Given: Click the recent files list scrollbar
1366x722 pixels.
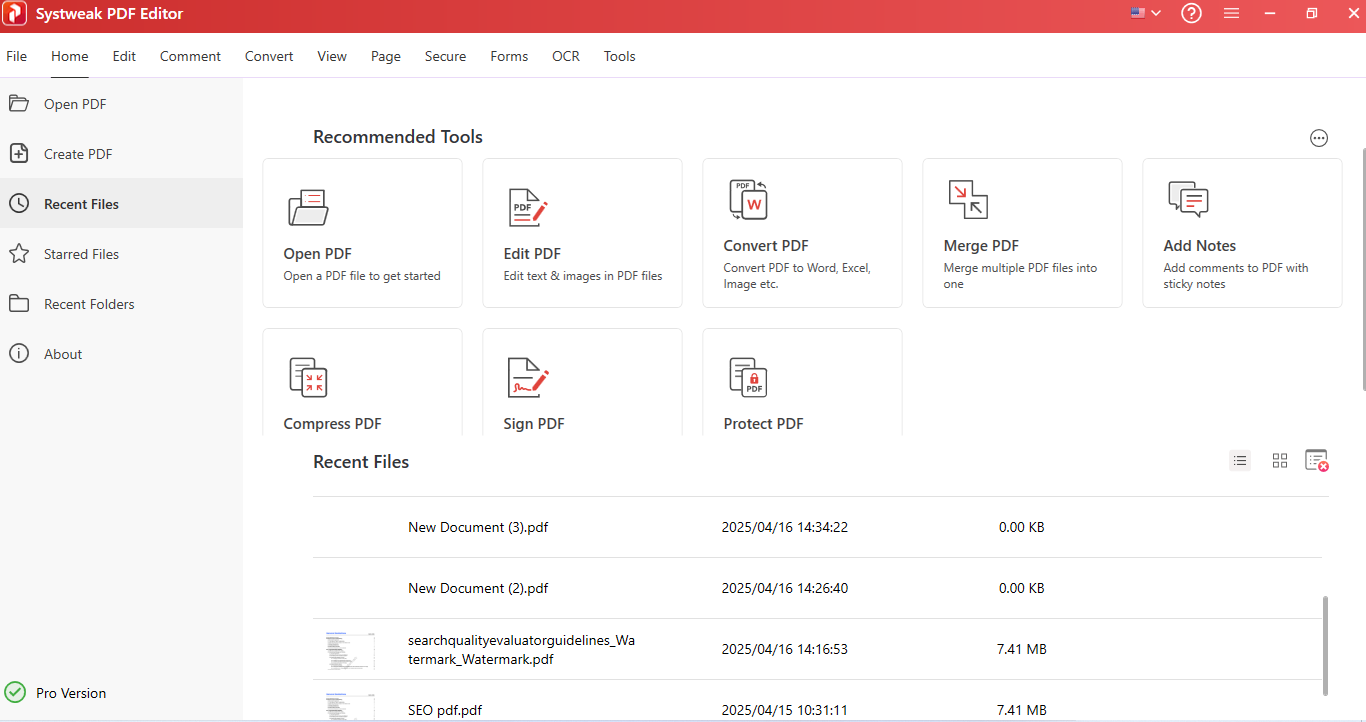Looking at the screenshot, I should (1326, 645).
